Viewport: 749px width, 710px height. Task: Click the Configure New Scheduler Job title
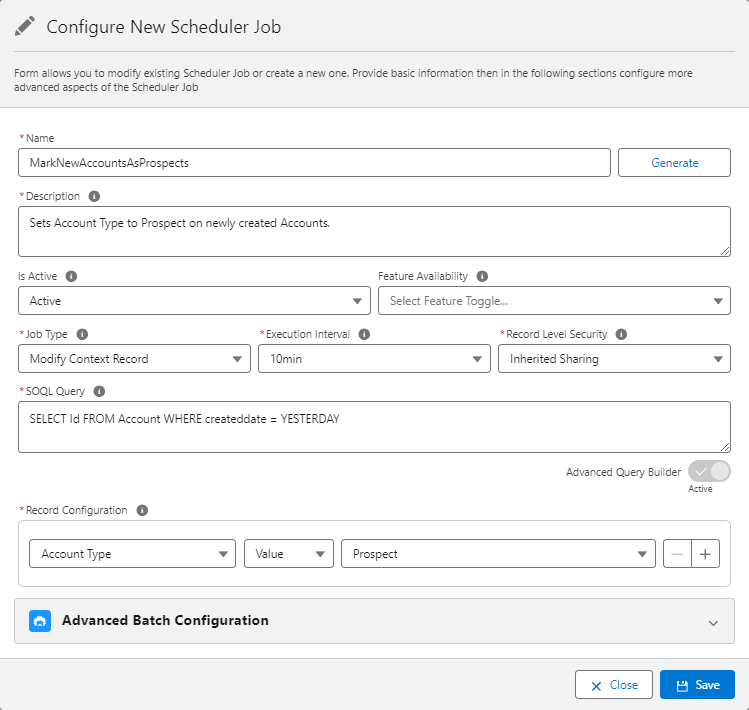(163, 27)
